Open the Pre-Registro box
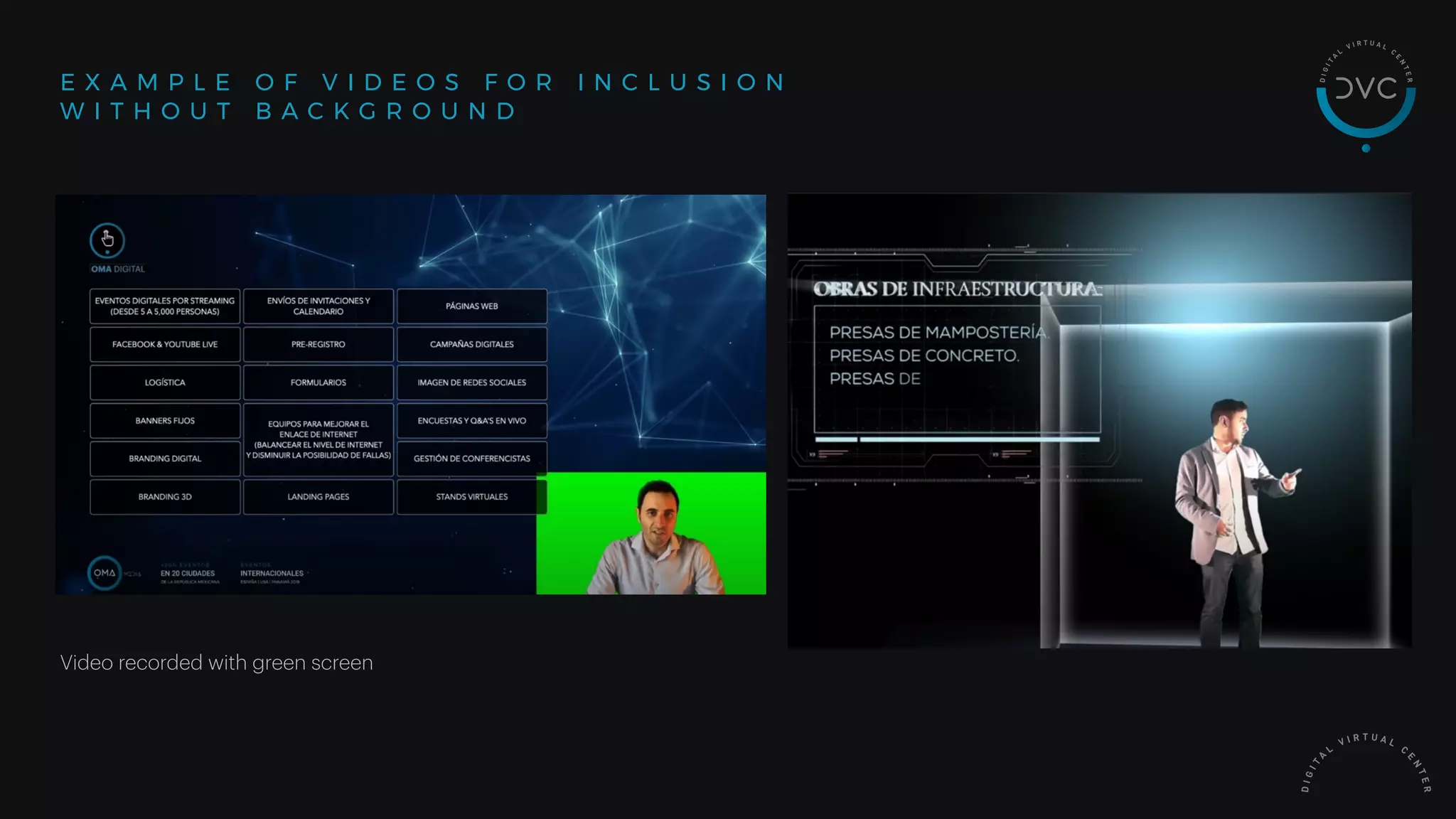 point(318,344)
